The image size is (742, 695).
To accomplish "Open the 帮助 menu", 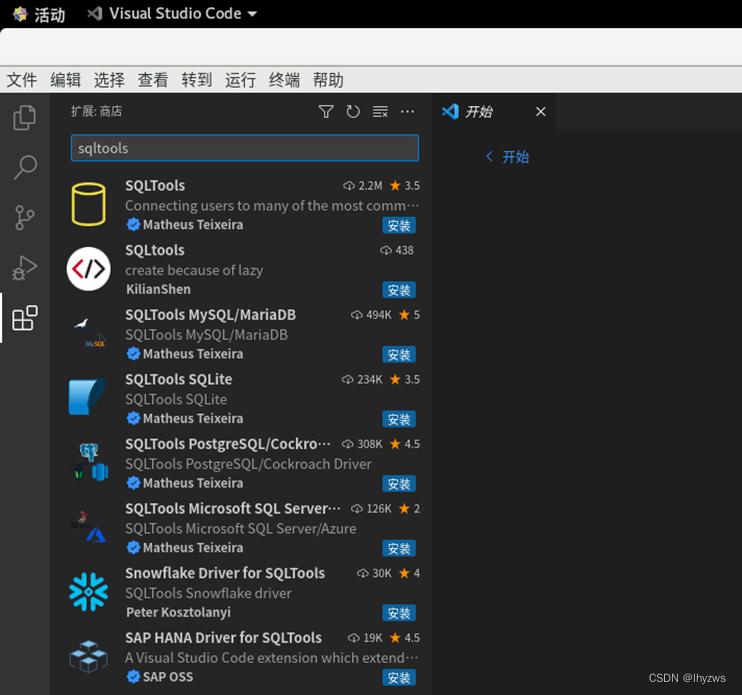I will pos(328,80).
